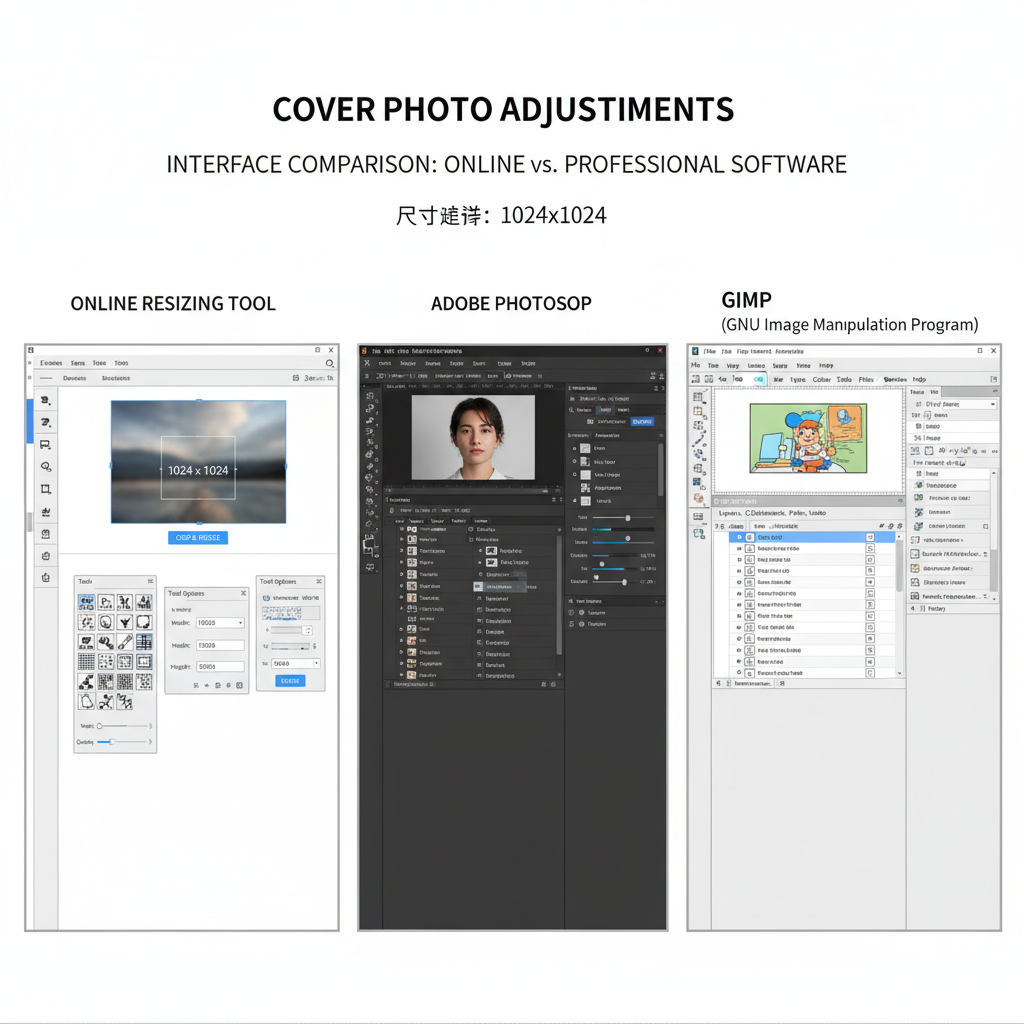The image size is (1024, 1024).
Task: Online tool: open 9000 dropdown in right Tool Options
Action: pos(296,664)
